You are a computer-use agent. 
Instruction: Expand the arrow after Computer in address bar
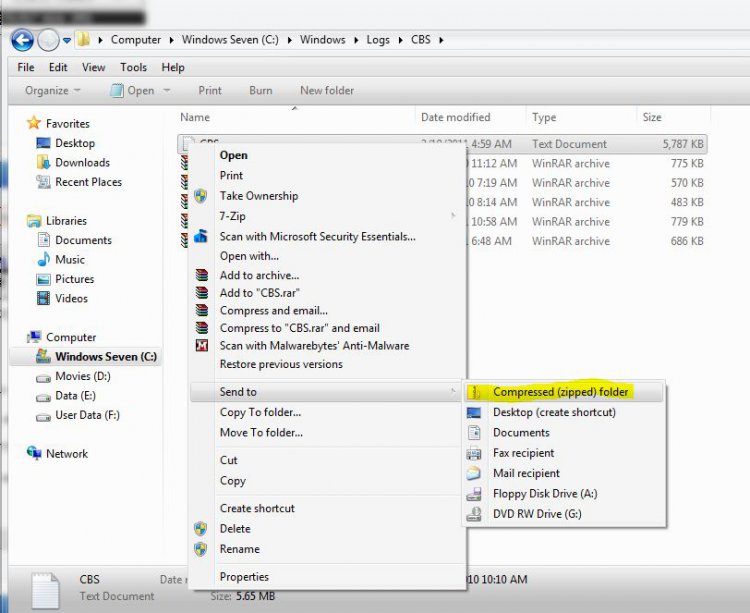coord(171,40)
